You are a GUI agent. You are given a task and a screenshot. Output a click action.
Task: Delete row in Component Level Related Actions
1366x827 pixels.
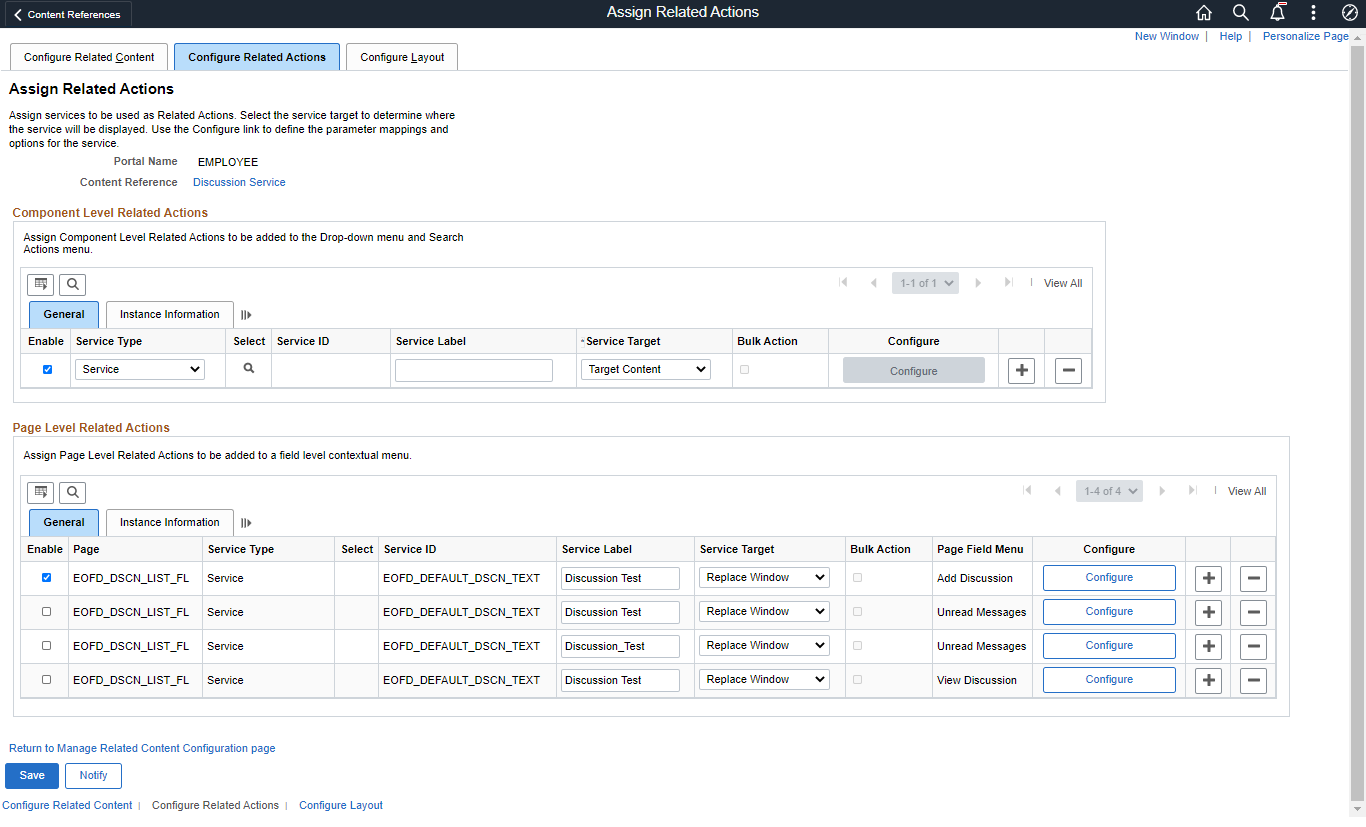(x=1068, y=371)
